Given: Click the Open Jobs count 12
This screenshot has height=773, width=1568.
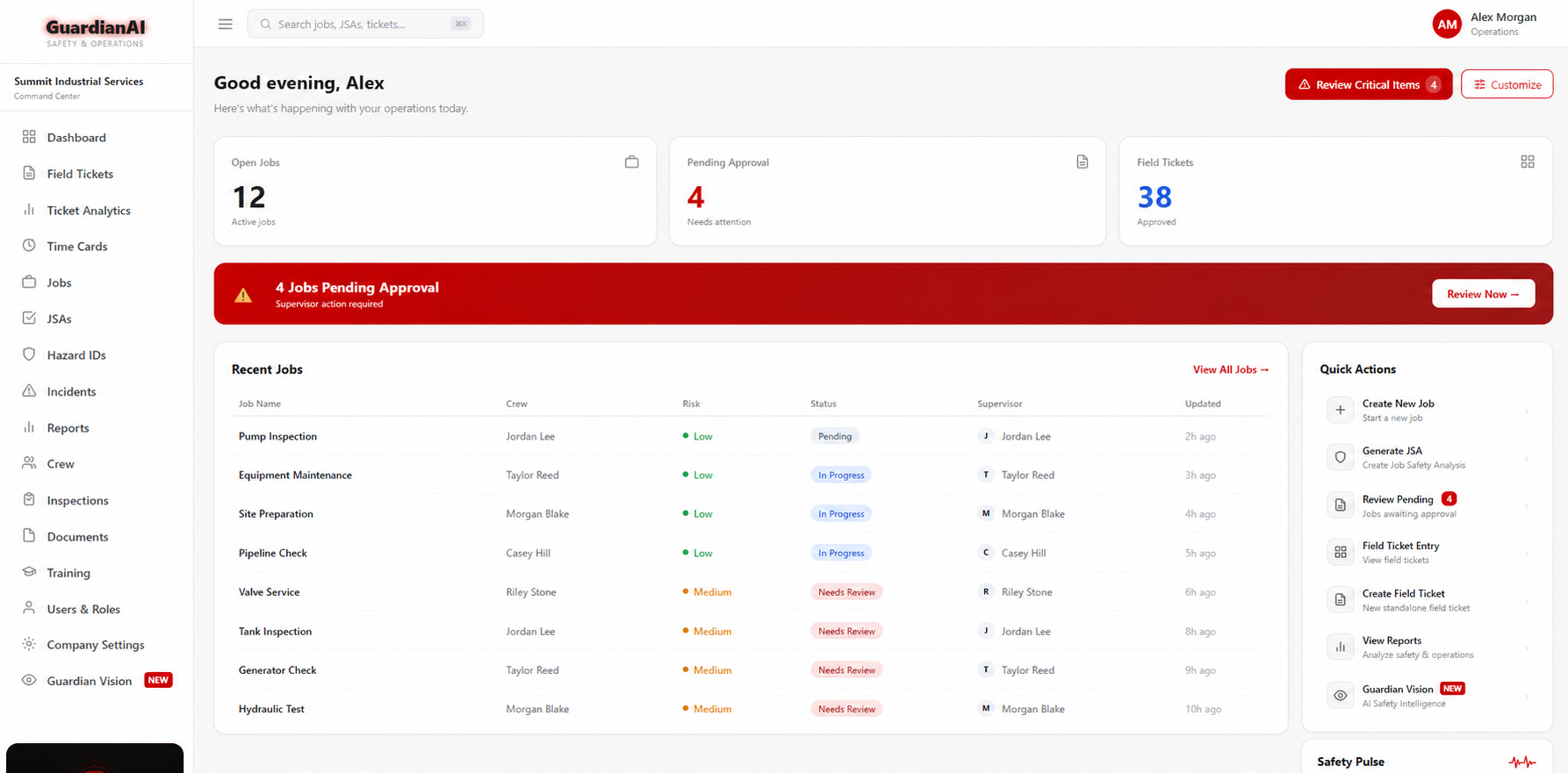Looking at the screenshot, I should click(248, 197).
